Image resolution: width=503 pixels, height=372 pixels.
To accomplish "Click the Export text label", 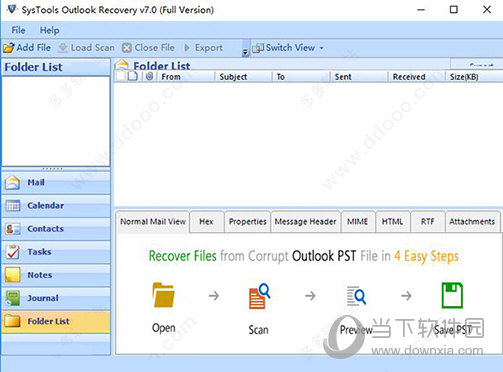I will click(209, 48).
